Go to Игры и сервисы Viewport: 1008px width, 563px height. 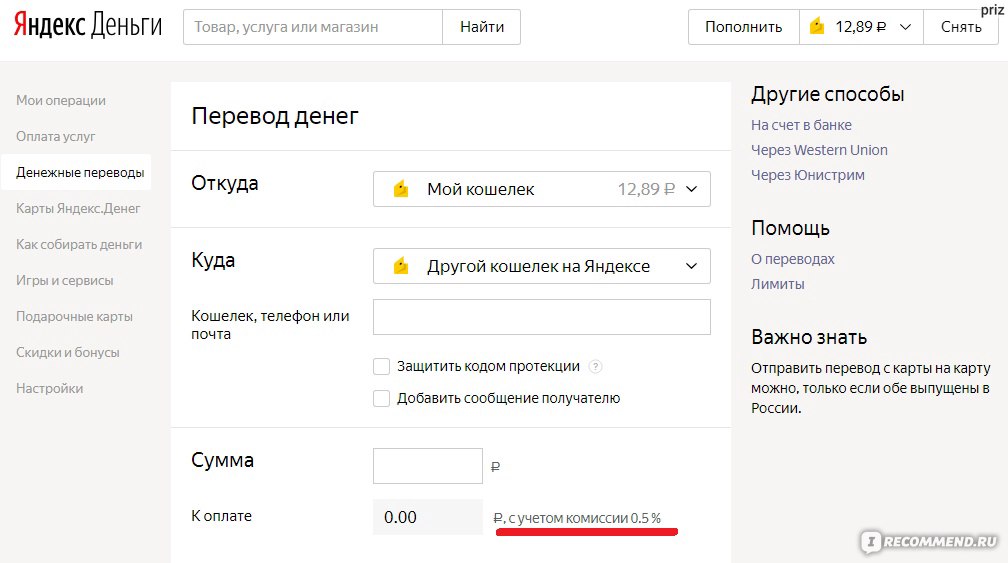pos(64,280)
